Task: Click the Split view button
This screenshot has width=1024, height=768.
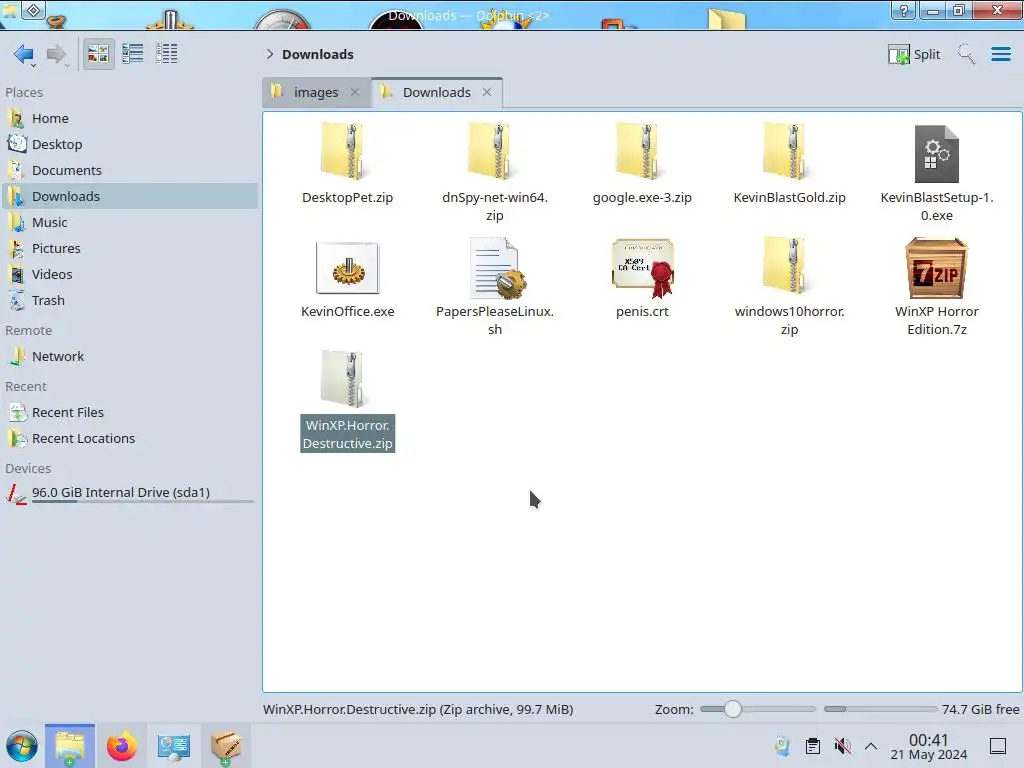Action: [x=914, y=54]
